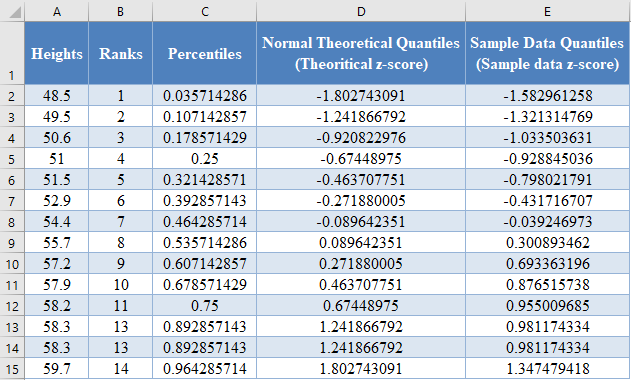The height and width of the screenshot is (380, 631).
Task: Select cell with height 48.5
Action: (x=57, y=95)
